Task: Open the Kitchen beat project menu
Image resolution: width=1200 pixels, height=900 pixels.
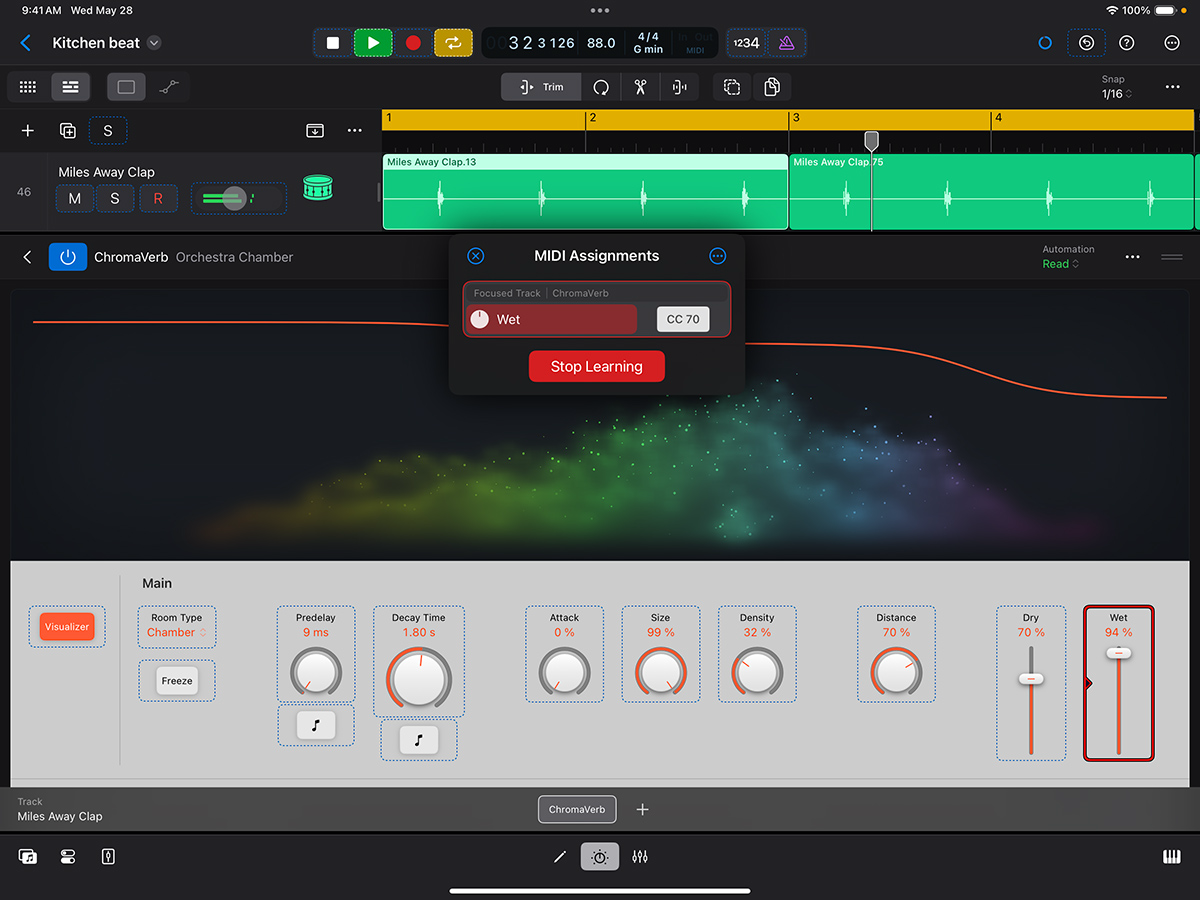Action: [x=154, y=43]
